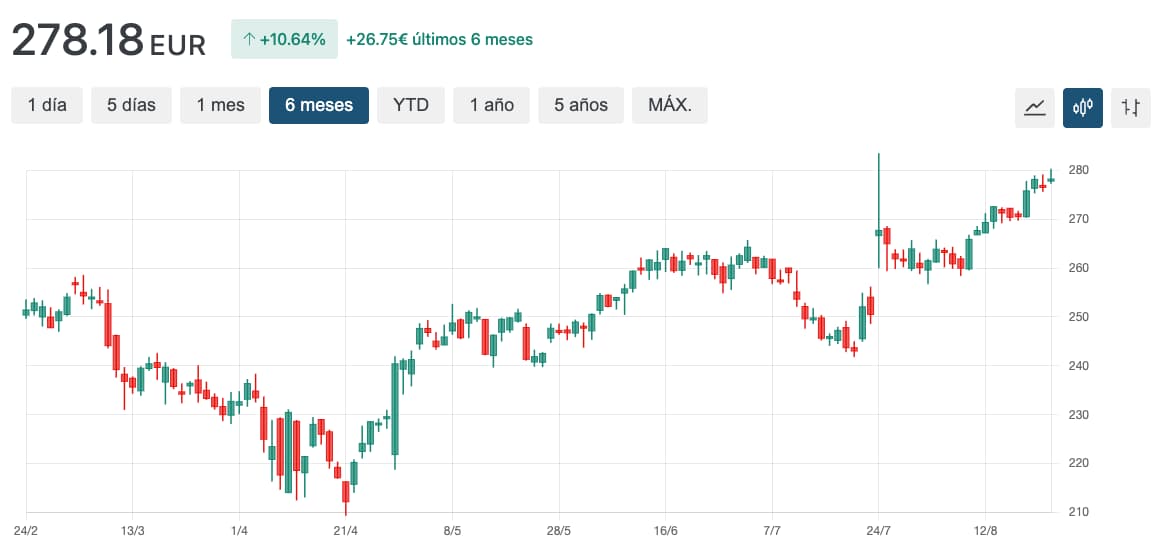Image resolution: width=1161 pixels, height=548 pixels.
Task: Click the active "6 meses" range button
Action: point(319,105)
